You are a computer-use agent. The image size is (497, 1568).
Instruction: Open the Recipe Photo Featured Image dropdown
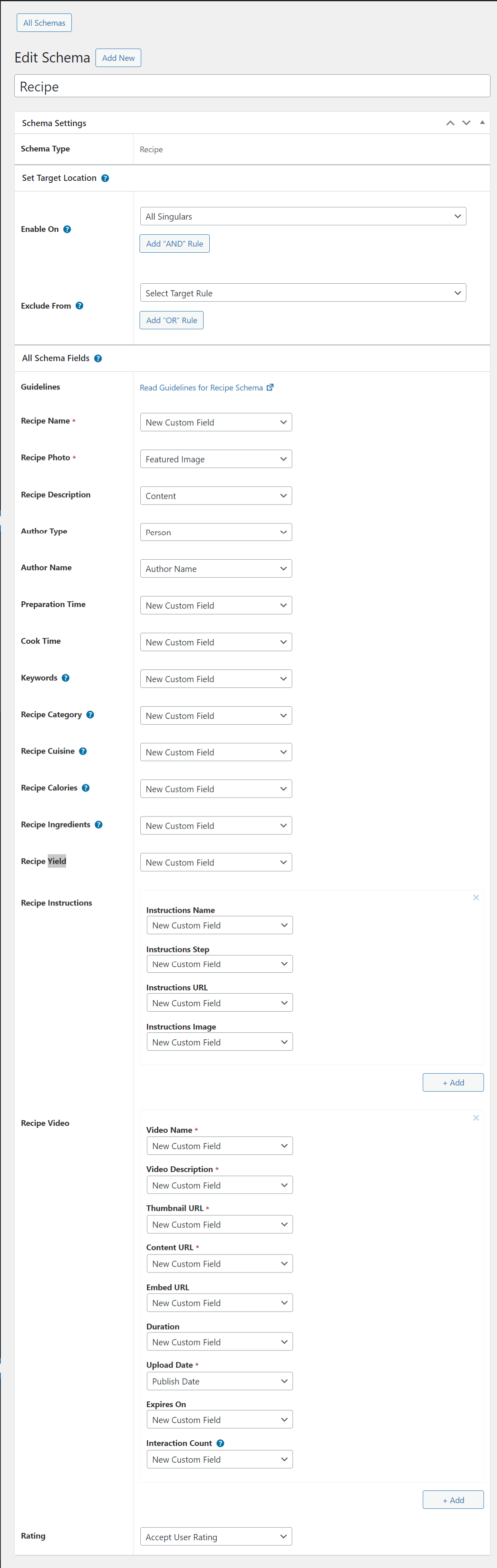(x=215, y=460)
